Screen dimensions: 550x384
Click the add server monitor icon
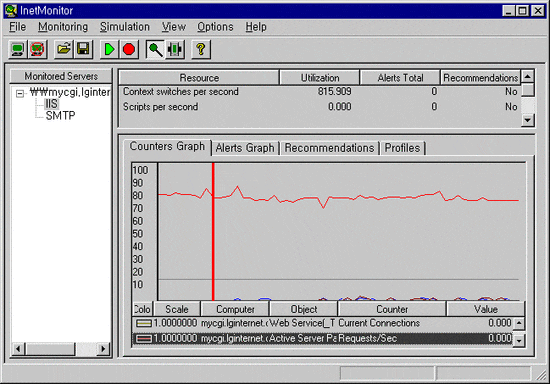[x=17, y=49]
